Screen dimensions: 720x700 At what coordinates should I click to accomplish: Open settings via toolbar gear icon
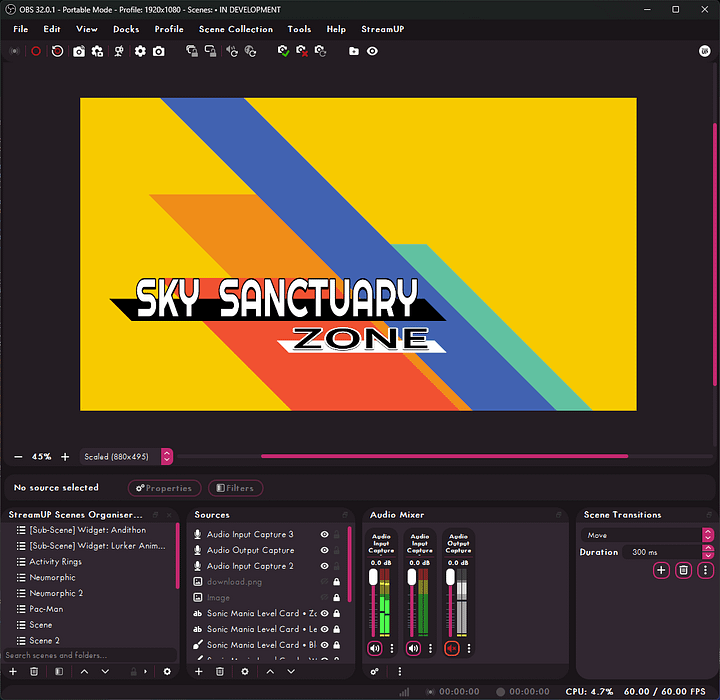(140, 51)
